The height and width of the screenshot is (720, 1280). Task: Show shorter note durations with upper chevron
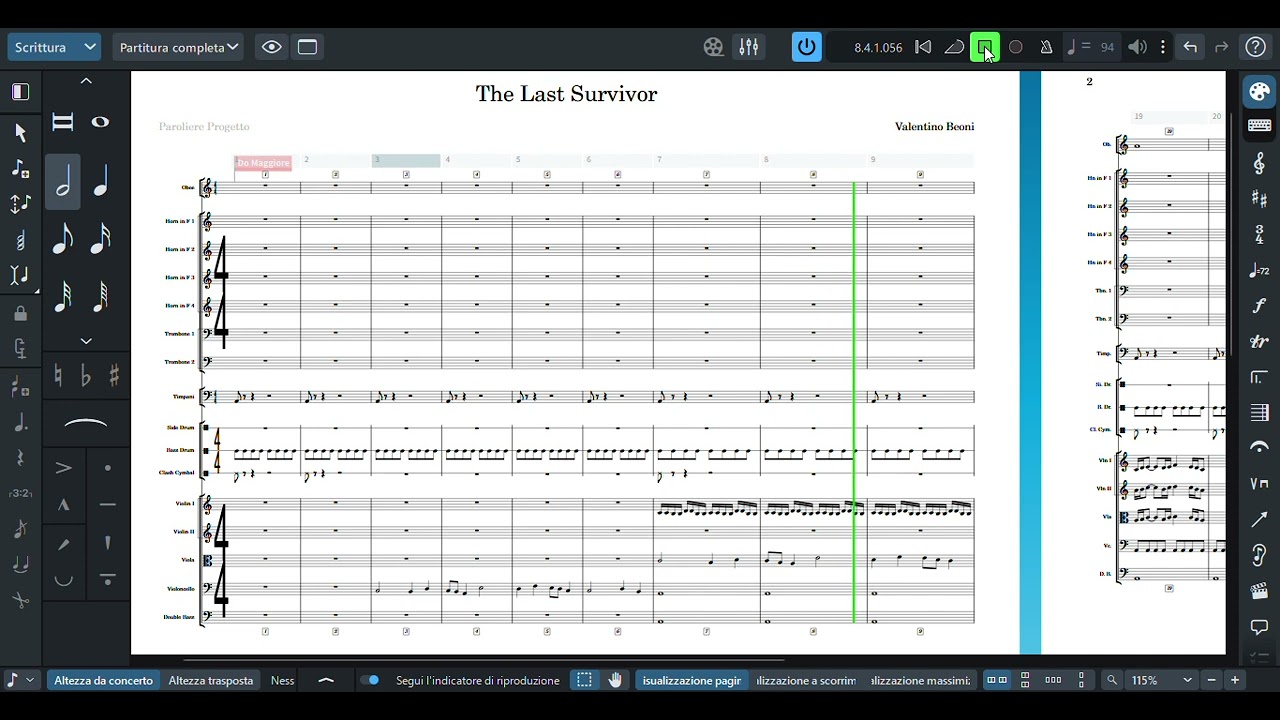coord(86,81)
